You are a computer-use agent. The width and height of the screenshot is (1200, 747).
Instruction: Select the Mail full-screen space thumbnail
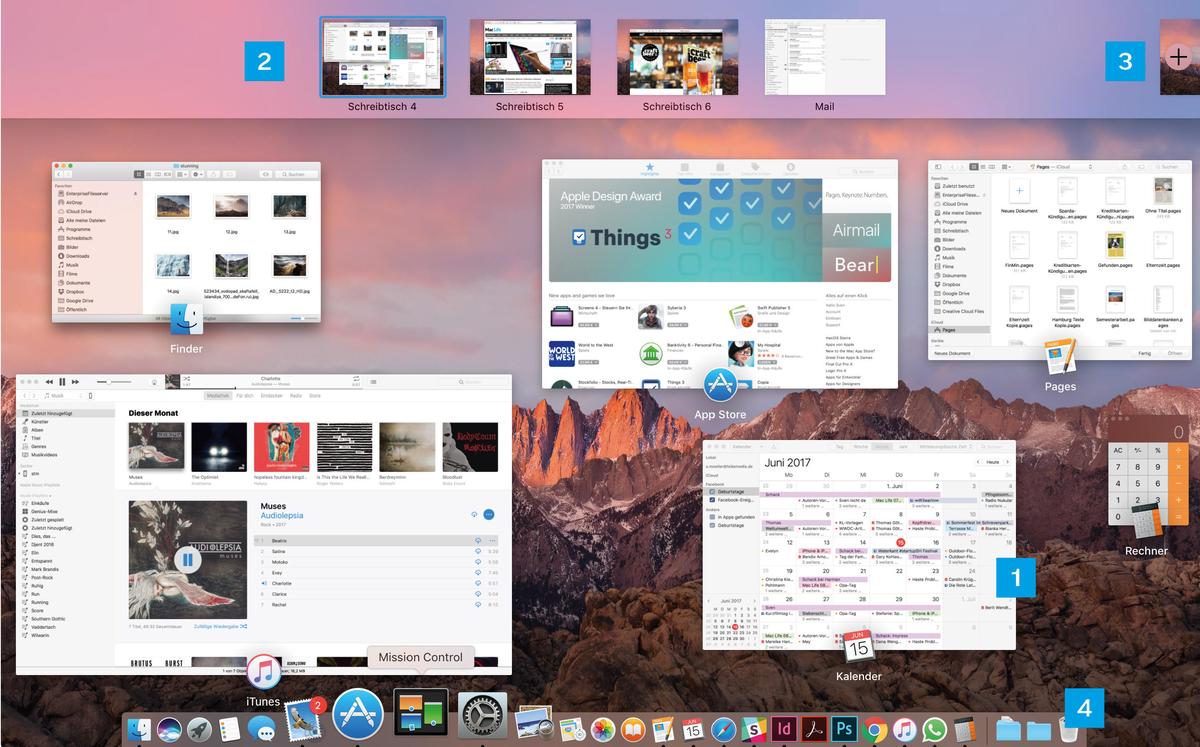825,58
